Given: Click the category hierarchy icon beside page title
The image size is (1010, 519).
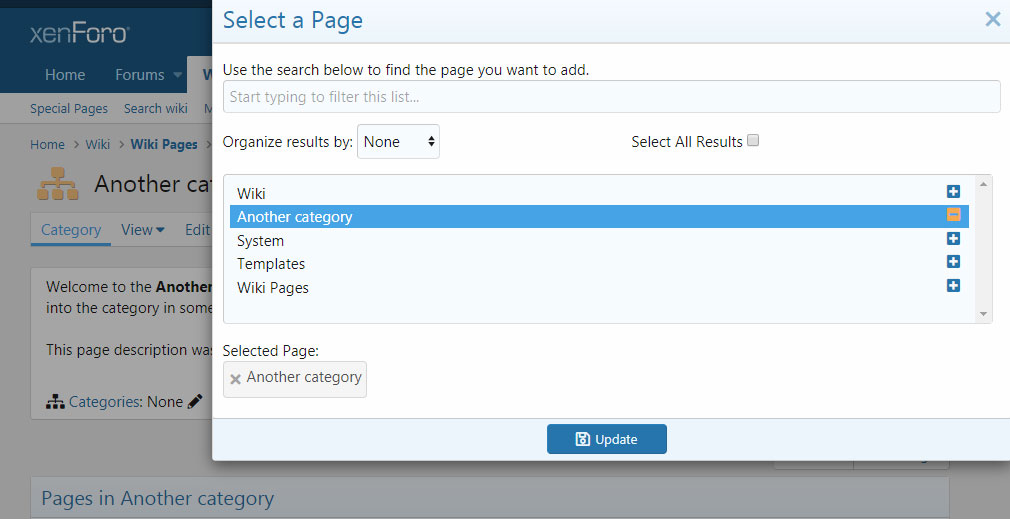Looking at the screenshot, I should pyautogui.click(x=57, y=183).
